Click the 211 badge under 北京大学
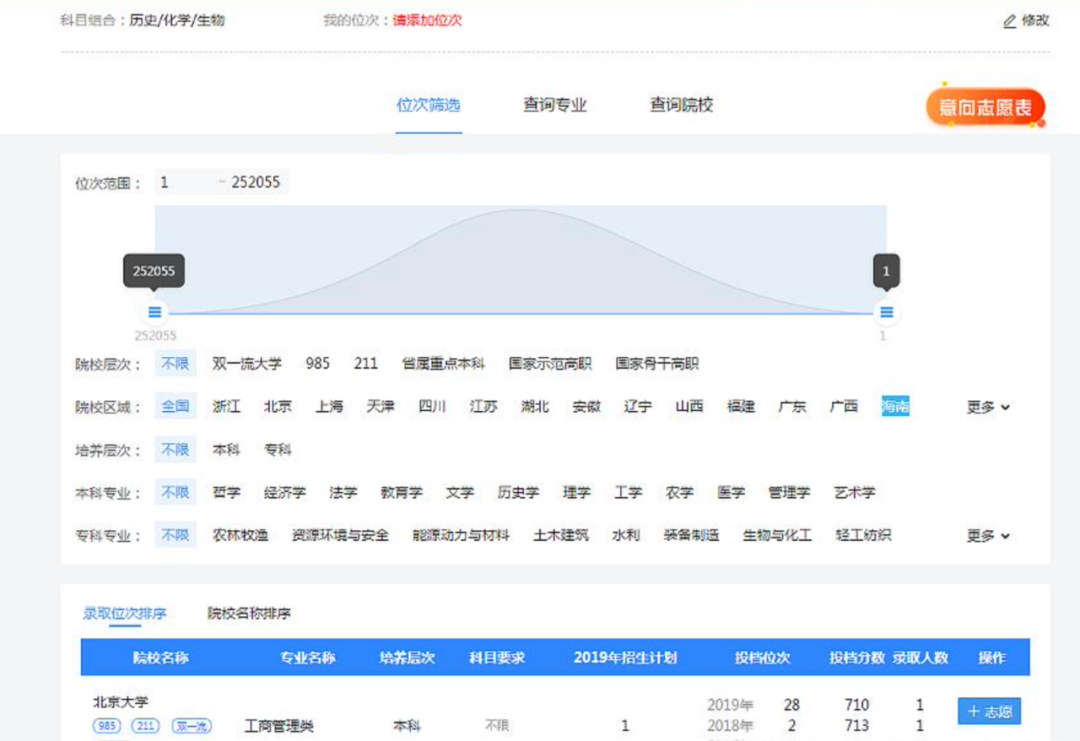 143,728
